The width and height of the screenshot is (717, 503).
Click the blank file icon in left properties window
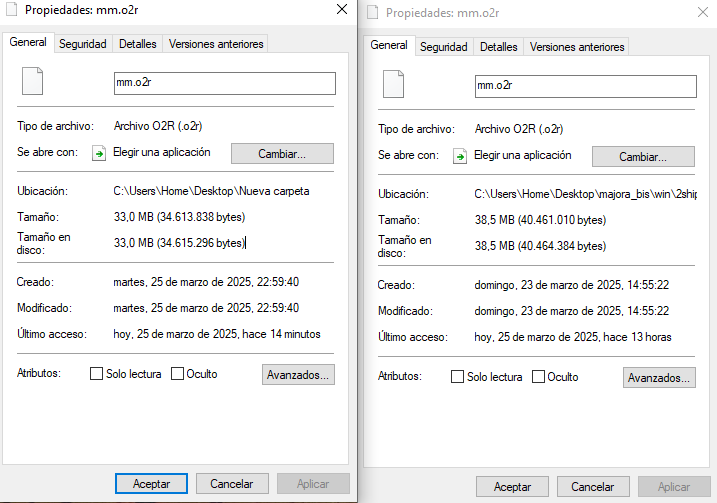coord(32,81)
